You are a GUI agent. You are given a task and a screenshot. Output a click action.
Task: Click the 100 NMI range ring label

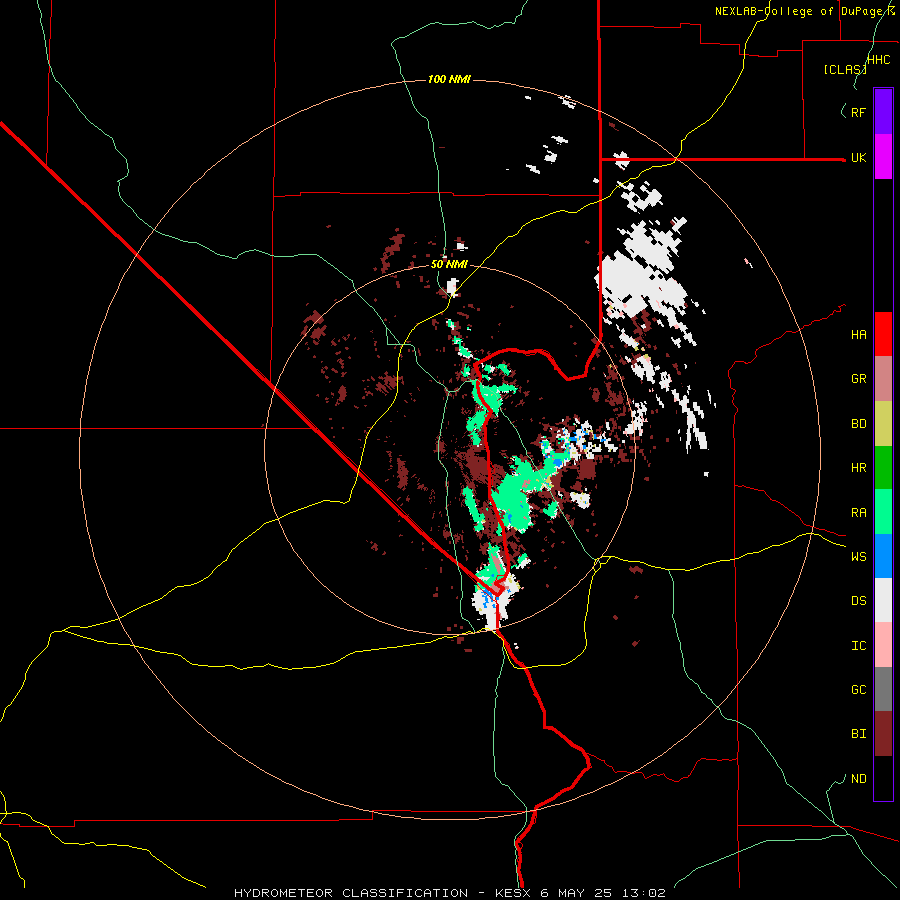(449, 79)
